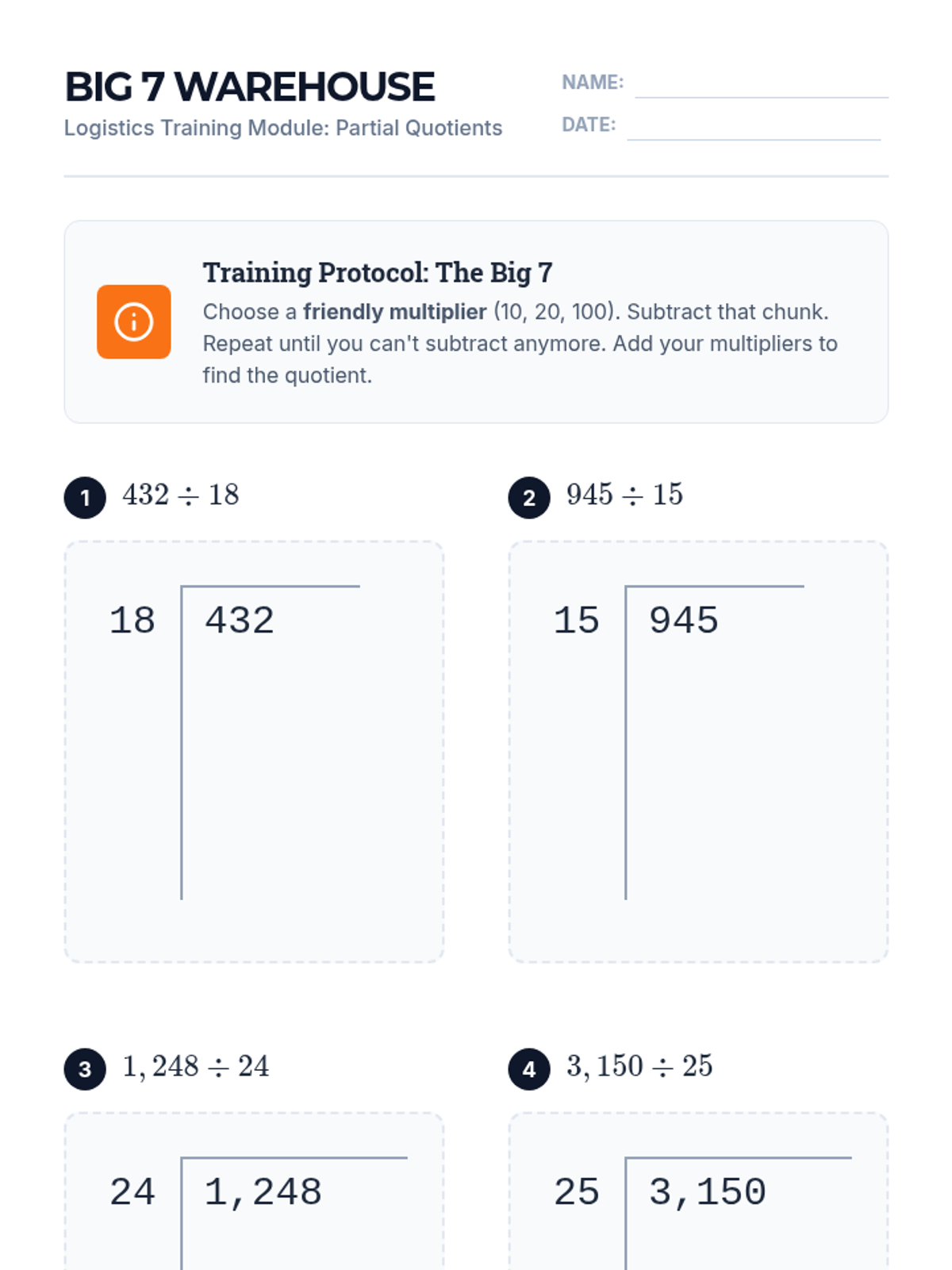Click the BIG 7 WAREHOUSE heading

249,87
